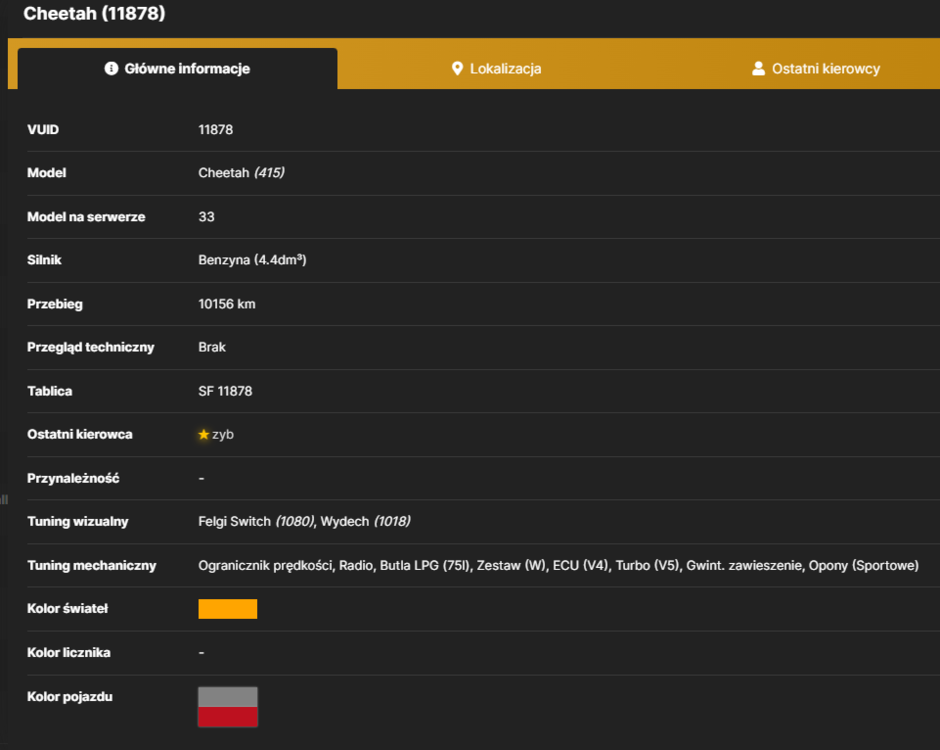
Task: Click the Przegląd techniczny value Brak
Action: coord(212,347)
